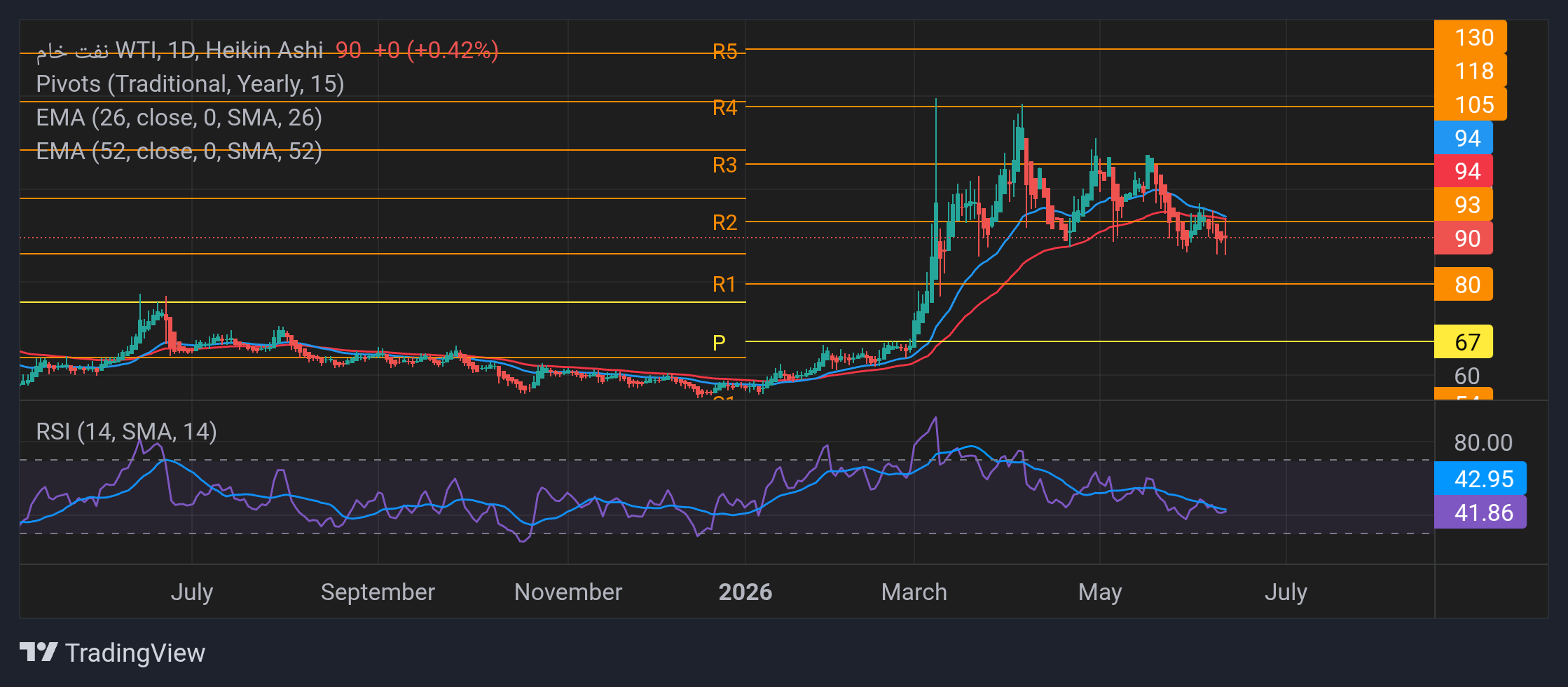Click the 60 price axis tick
The image size is (1568, 687).
[x=1467, y=376]
